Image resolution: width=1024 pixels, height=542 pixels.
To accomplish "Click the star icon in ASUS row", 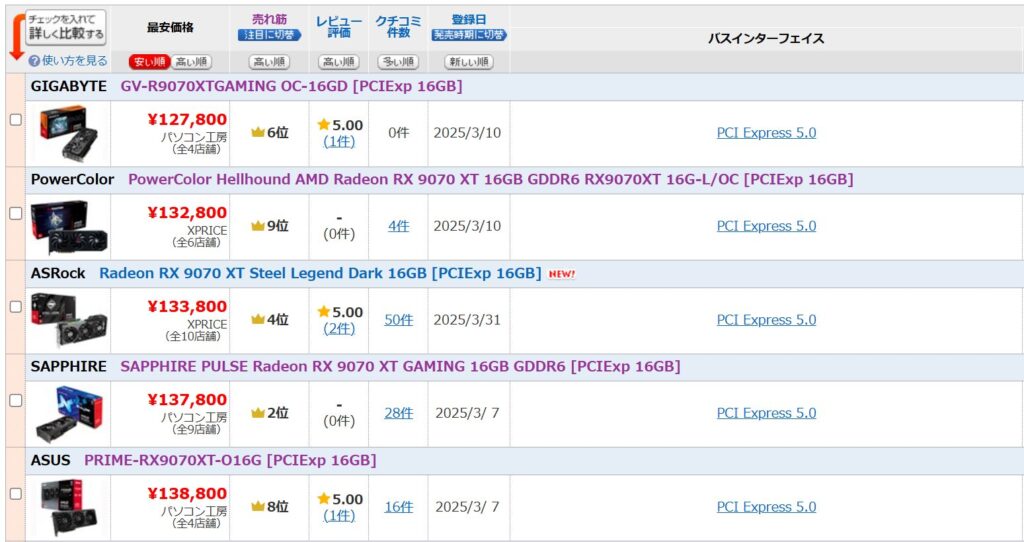I will [x=323, y=498].
